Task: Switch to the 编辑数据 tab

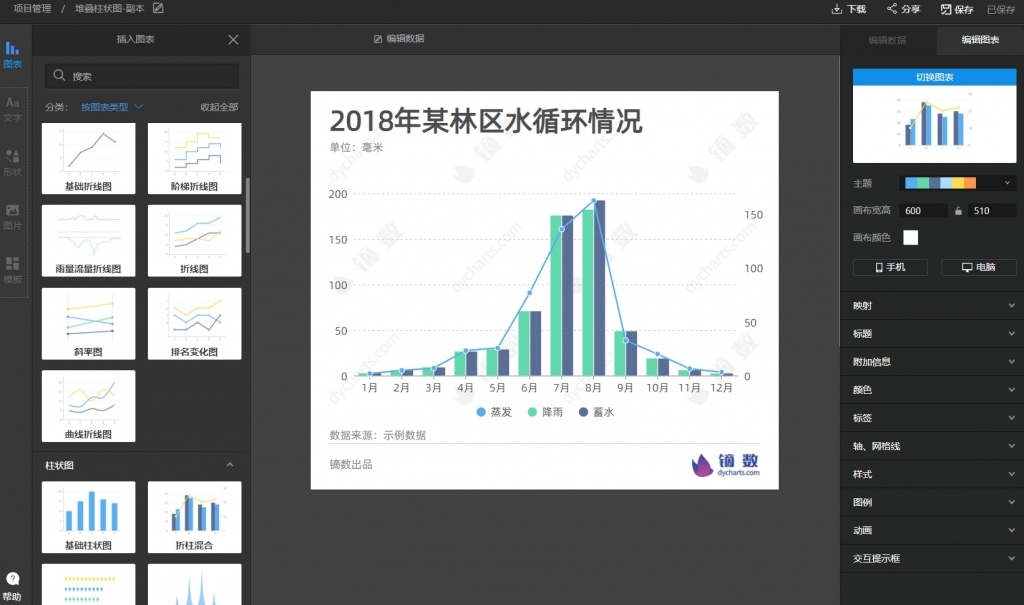Action: point(890,41)
